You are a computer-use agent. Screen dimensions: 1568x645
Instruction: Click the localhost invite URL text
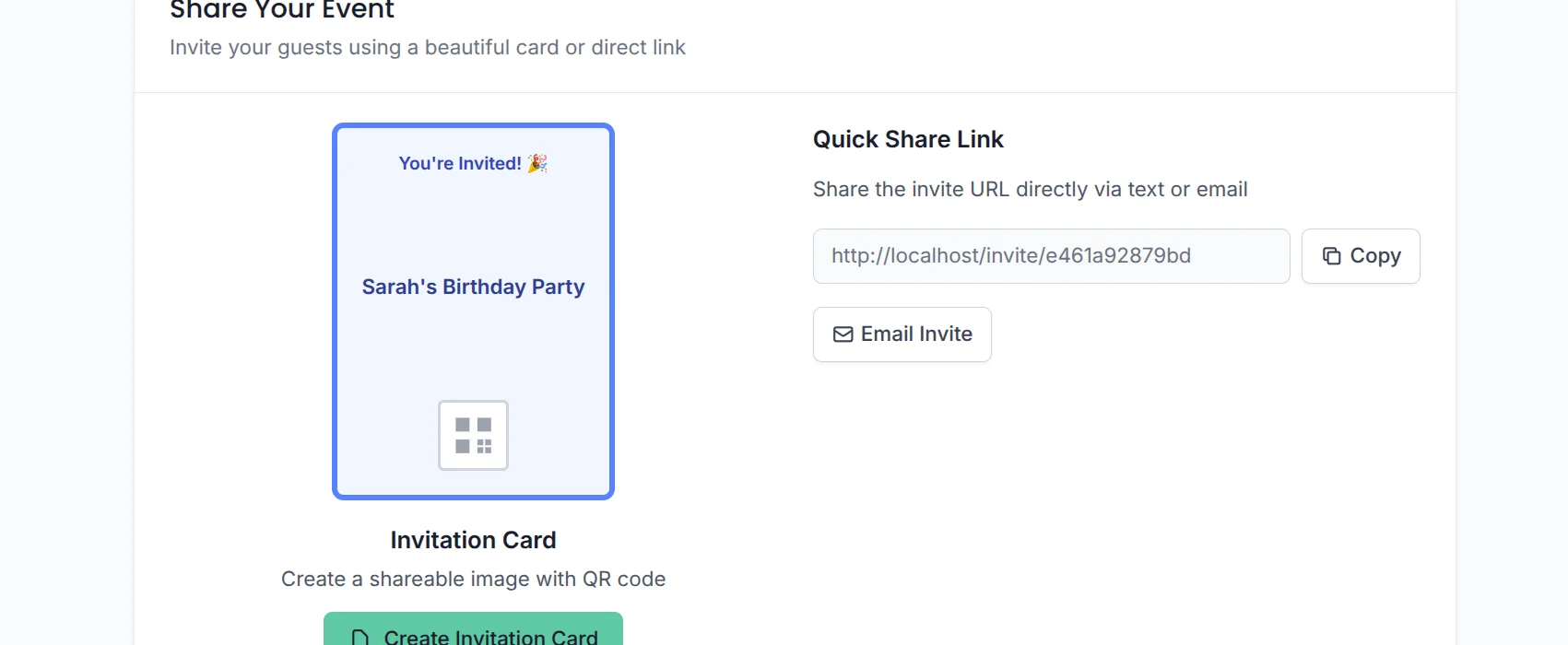click(1010, 255)
